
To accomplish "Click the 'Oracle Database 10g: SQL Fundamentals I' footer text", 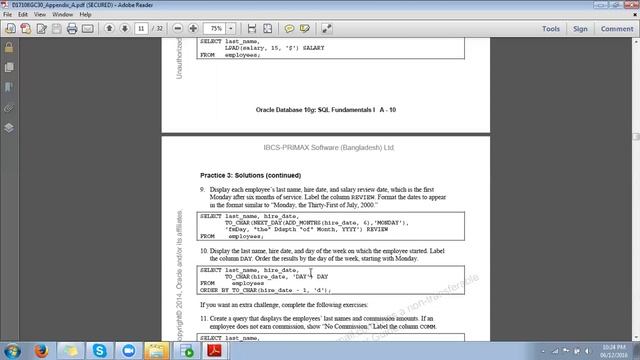I will tap(315, 110).
